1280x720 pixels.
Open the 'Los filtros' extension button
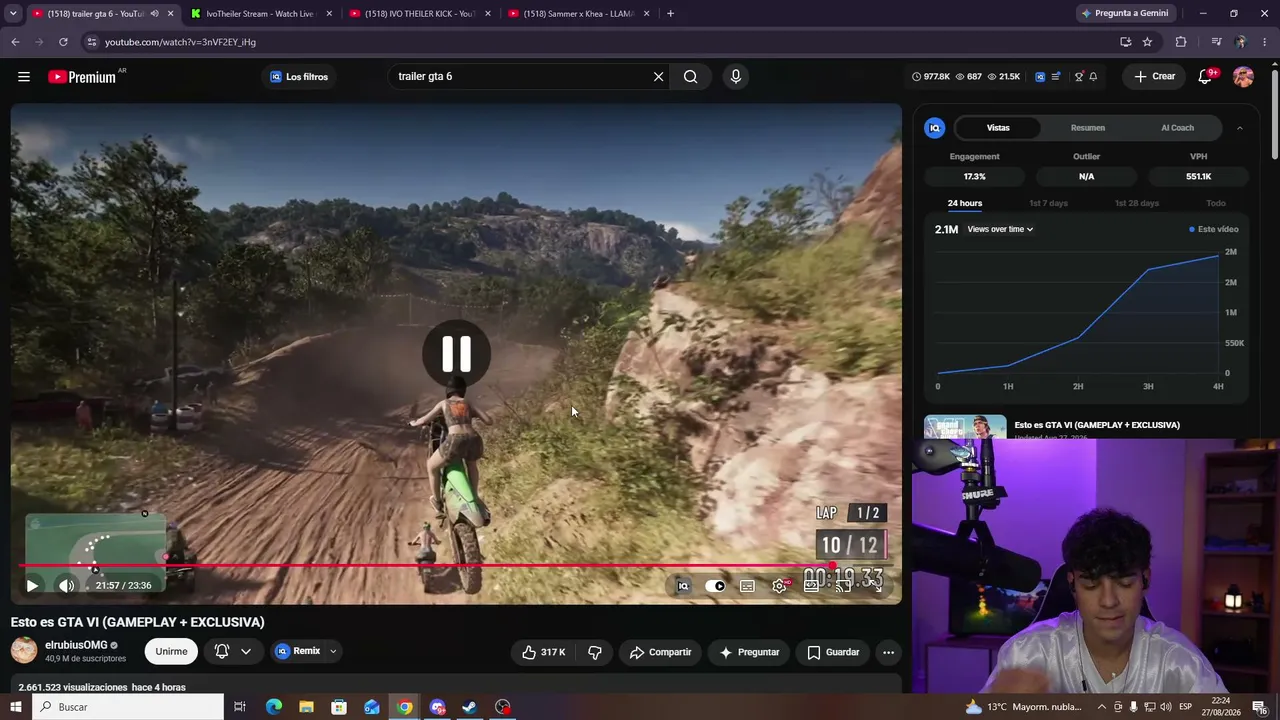click(299, 77)
